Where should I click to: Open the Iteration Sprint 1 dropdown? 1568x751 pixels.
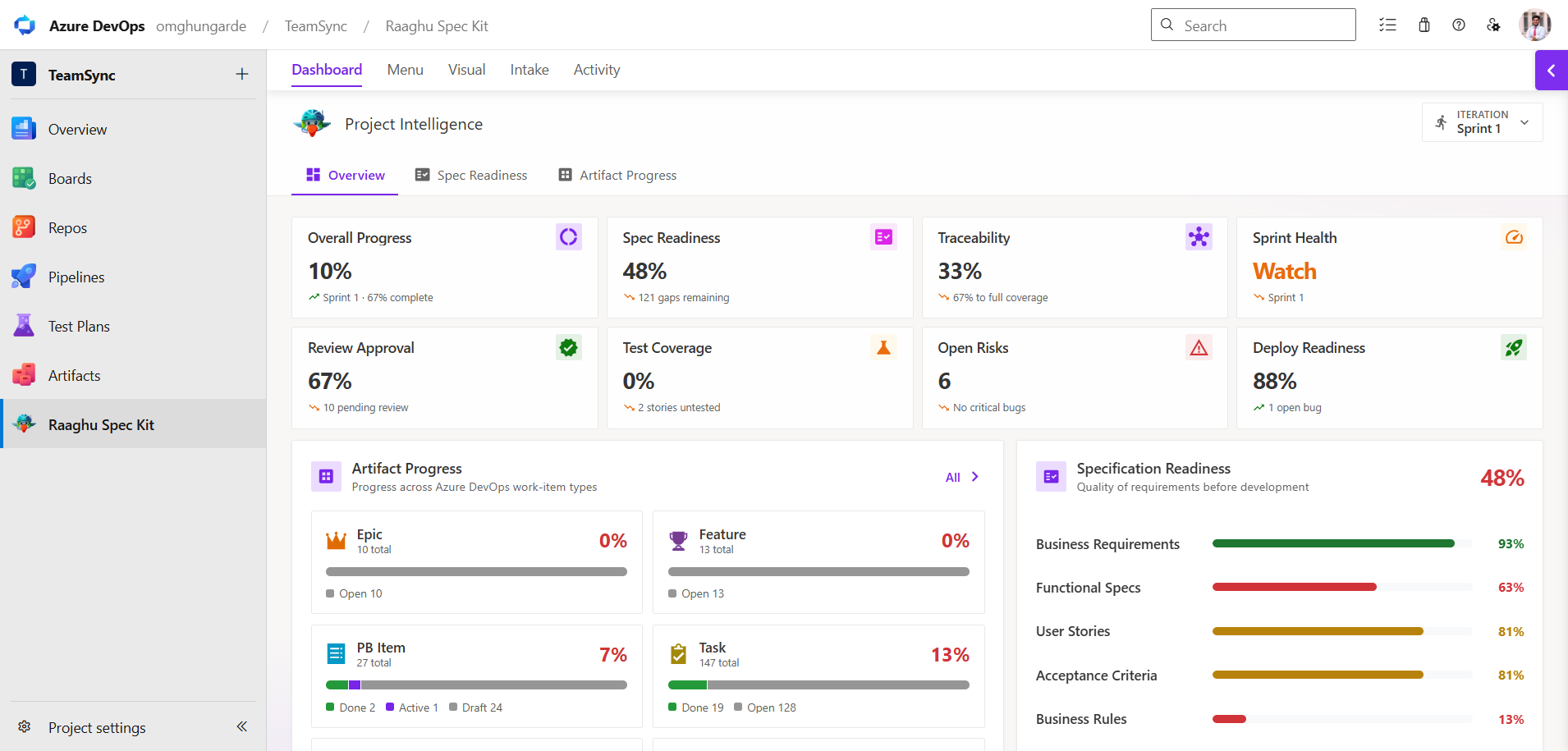pos(1483,122)
